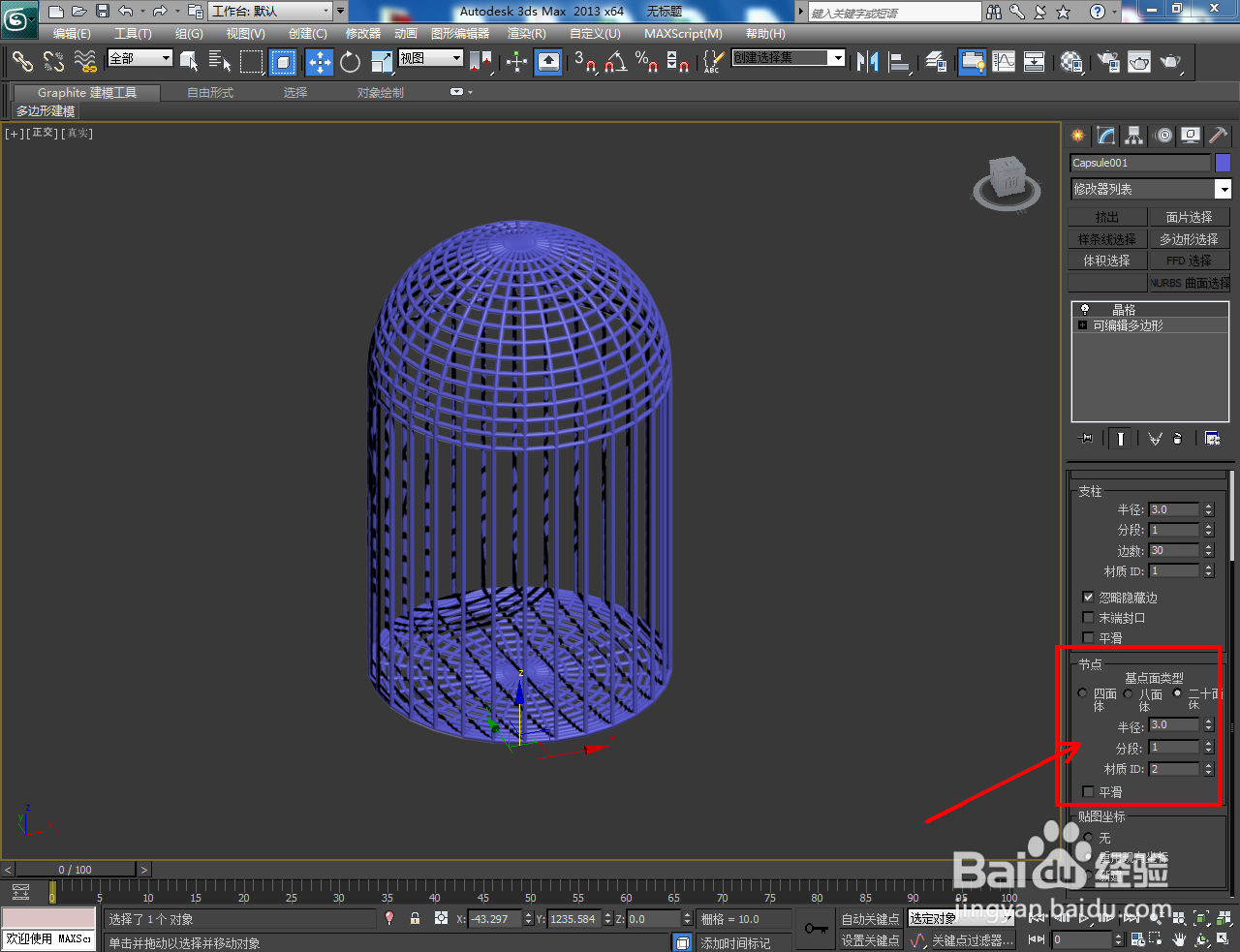Image resolution: width=1240 pixels, height=952 pixels.
Task: Enable the 末端封口 checkbox
Action: point(1088,618)
